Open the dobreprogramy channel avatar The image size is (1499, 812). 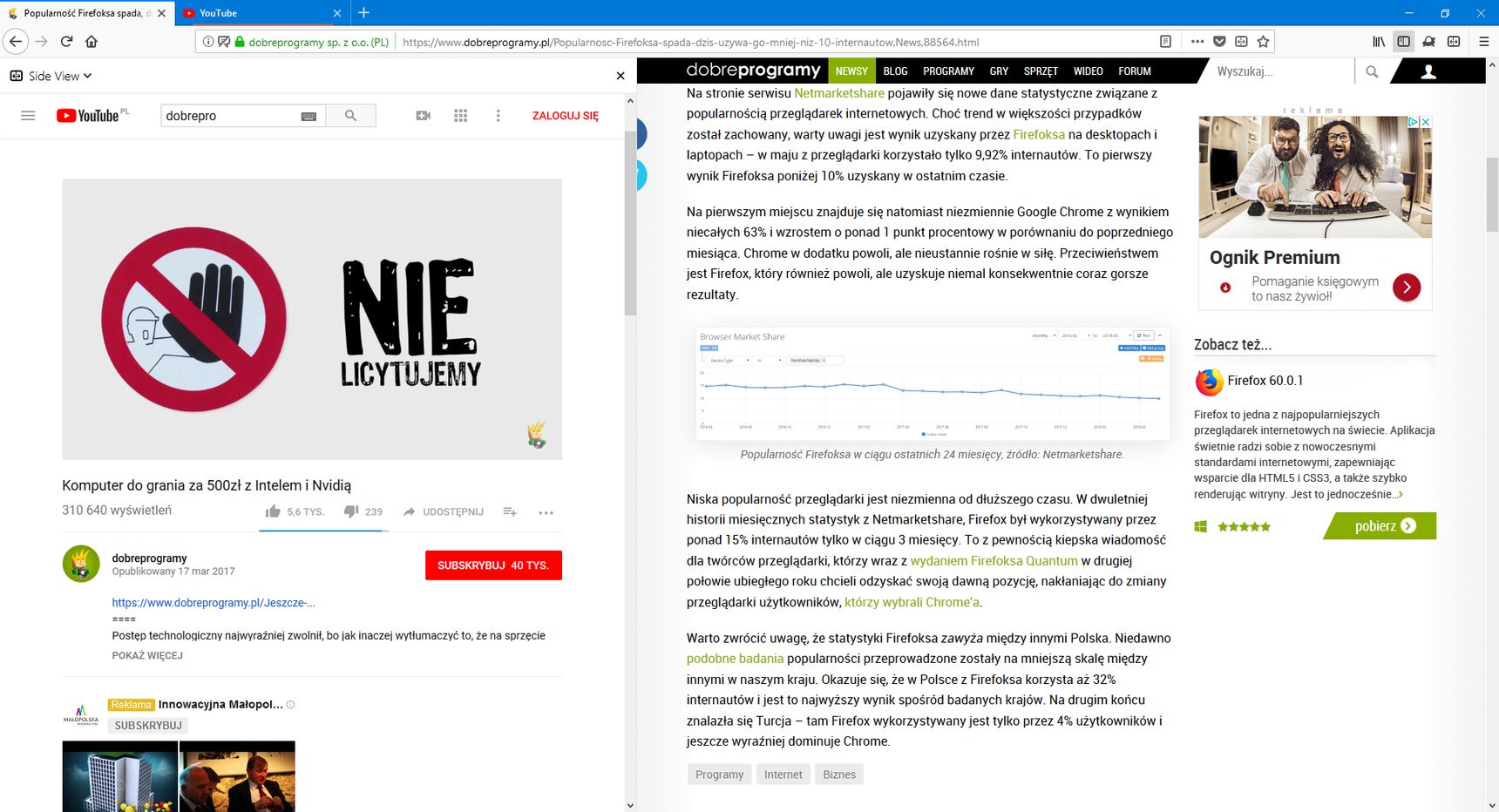tap(81, 564)
